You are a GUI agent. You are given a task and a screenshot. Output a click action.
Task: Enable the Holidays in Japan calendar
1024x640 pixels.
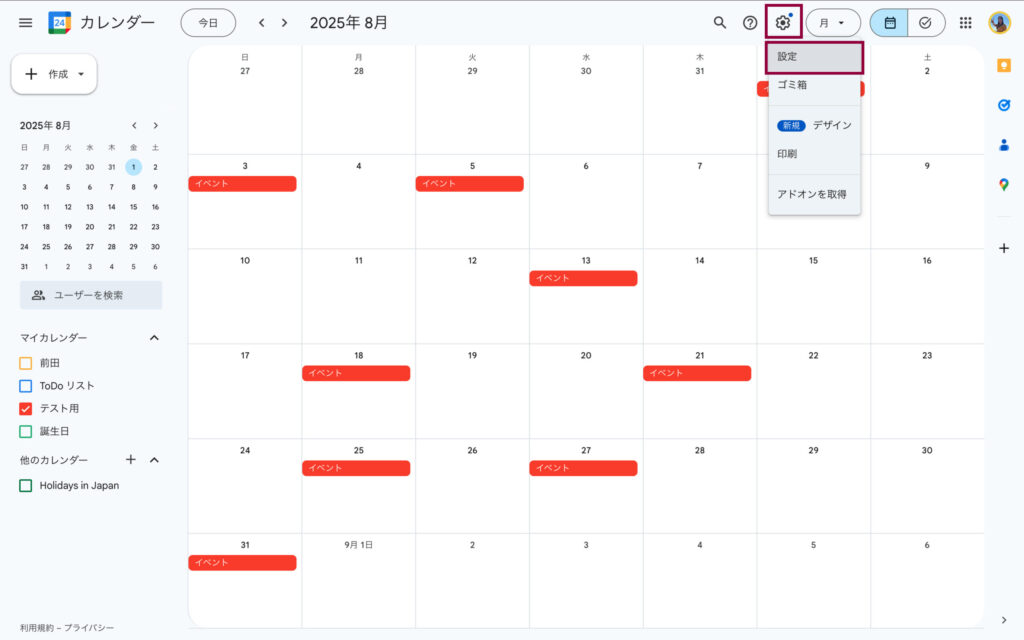[x=26, y=485]
